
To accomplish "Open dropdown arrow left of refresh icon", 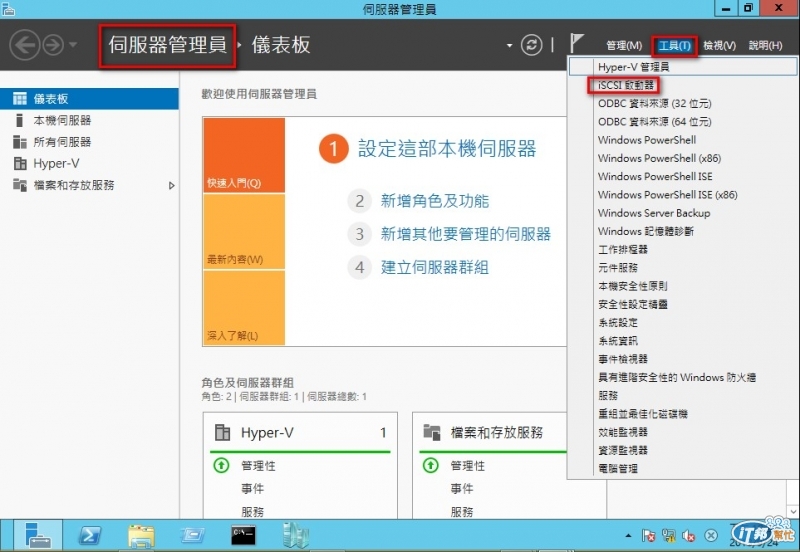I will pos(509,45).
